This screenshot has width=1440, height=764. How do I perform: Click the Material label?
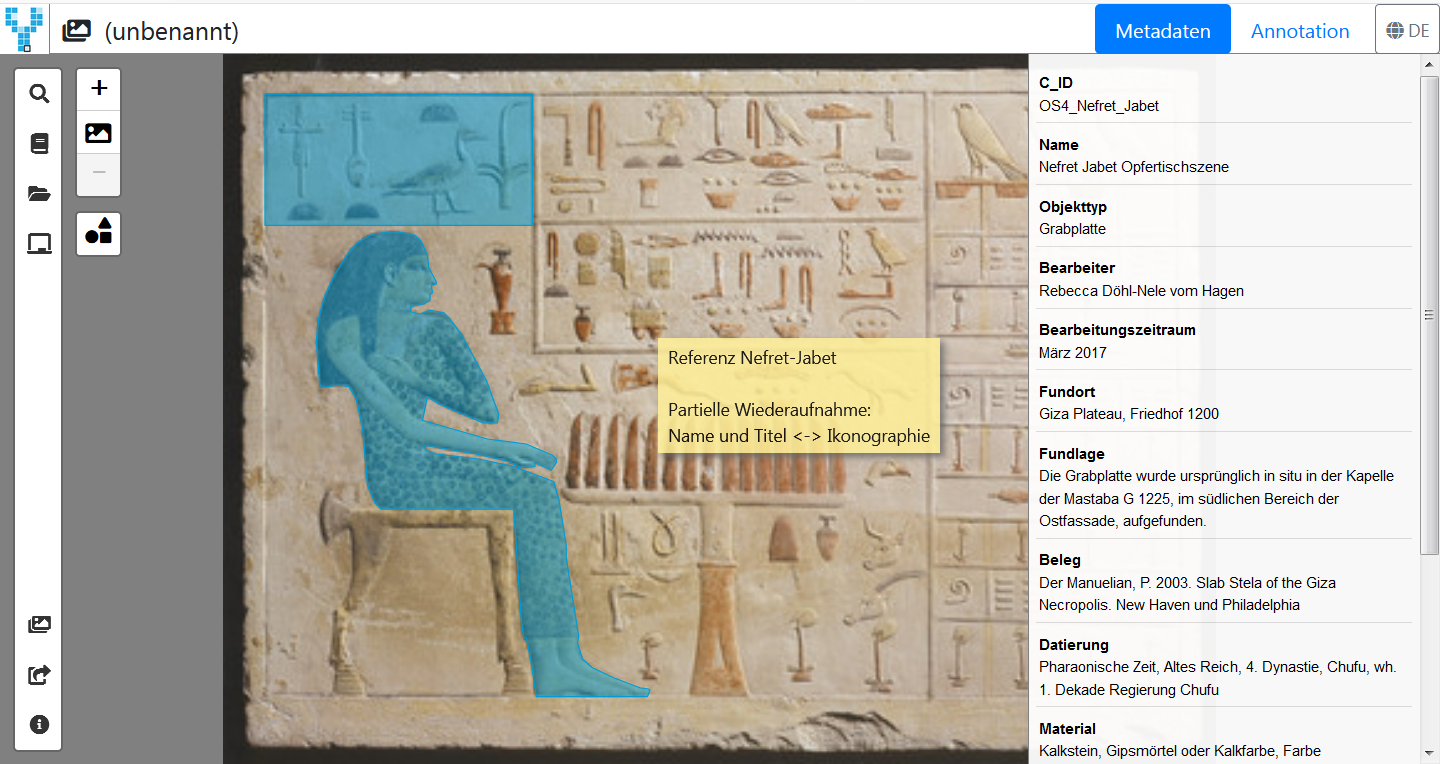click(1068, 729)
